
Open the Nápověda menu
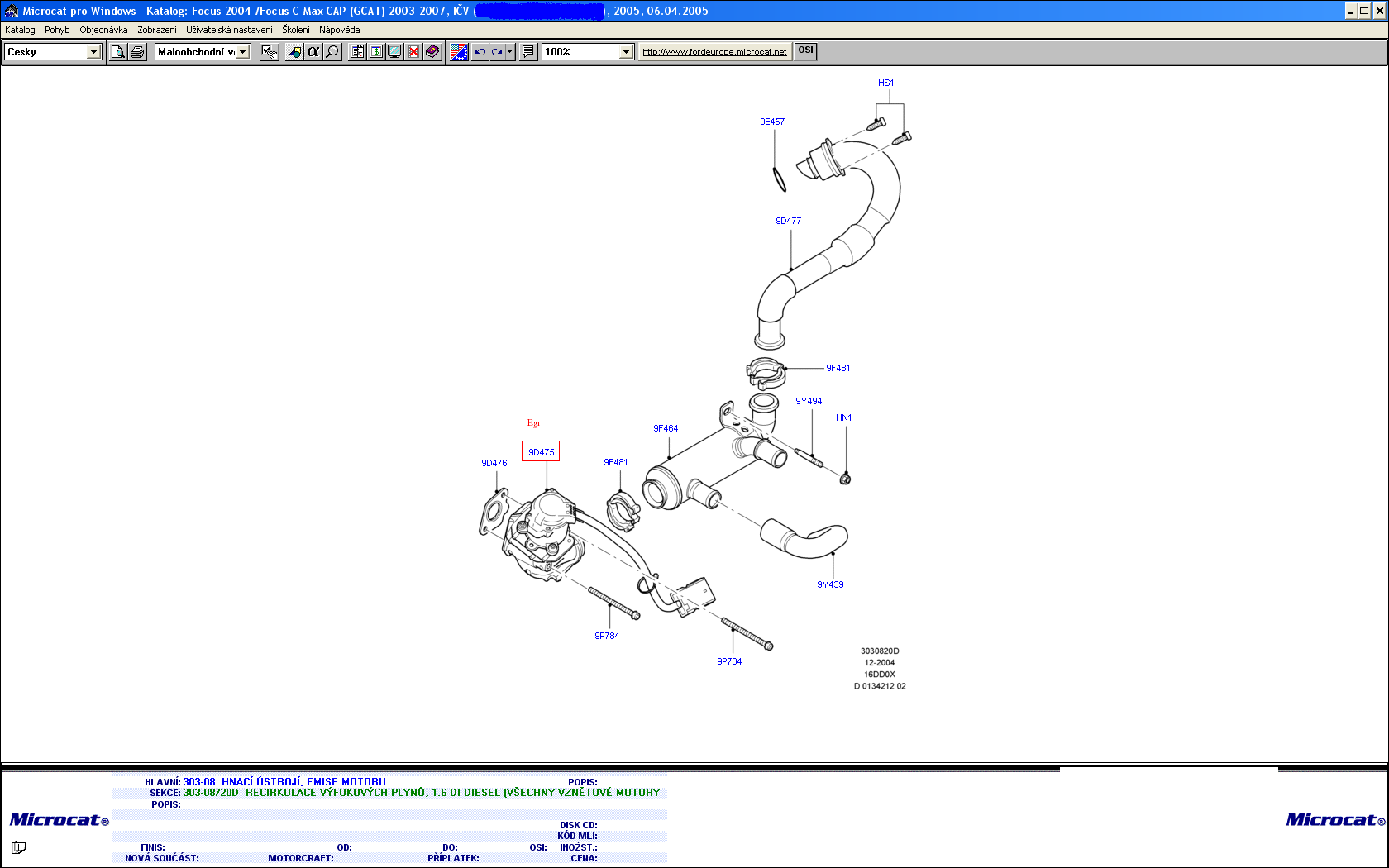click(339, 30)
